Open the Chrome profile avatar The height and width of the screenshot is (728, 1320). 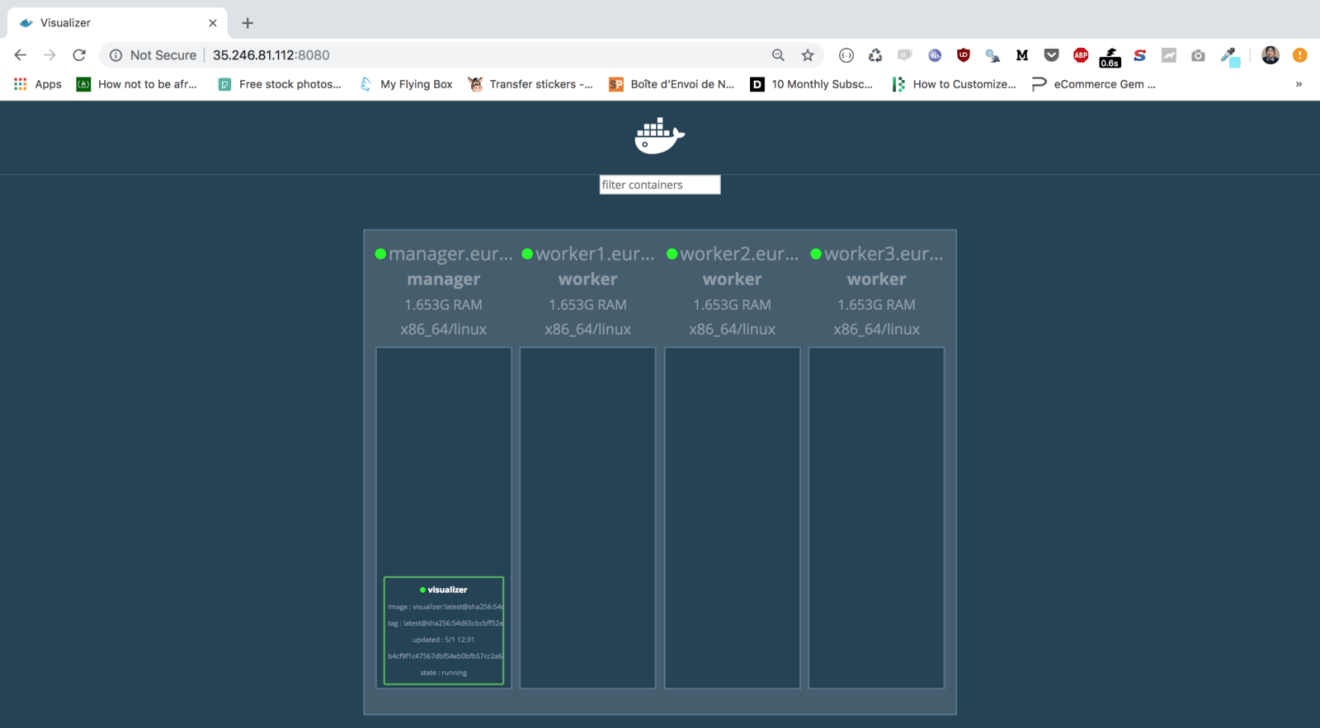click(1270, 55)
